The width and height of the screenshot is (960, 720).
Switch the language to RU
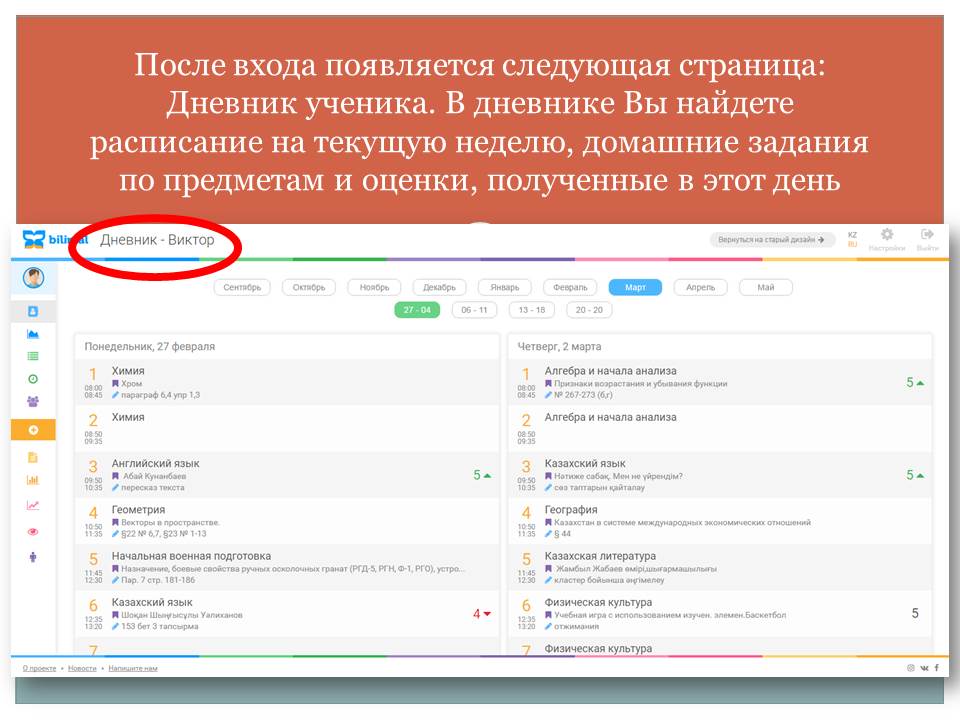tap(853, 245)
